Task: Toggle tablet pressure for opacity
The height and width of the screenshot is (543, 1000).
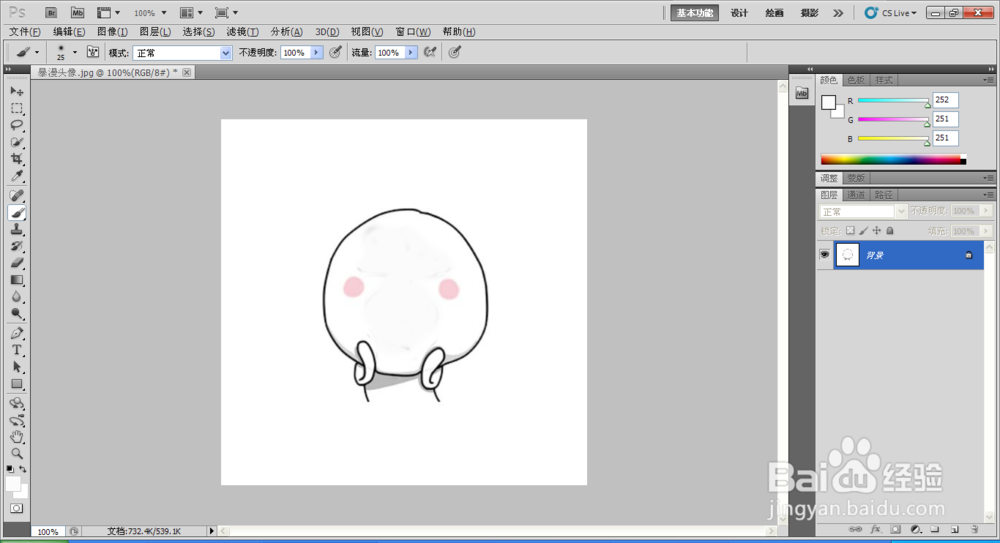Action: pos(335,52)
